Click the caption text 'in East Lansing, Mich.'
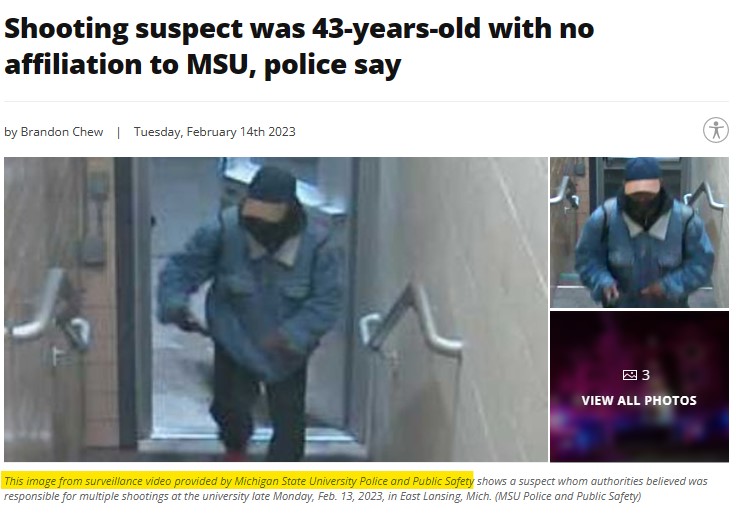 click(x=439, y=496)
